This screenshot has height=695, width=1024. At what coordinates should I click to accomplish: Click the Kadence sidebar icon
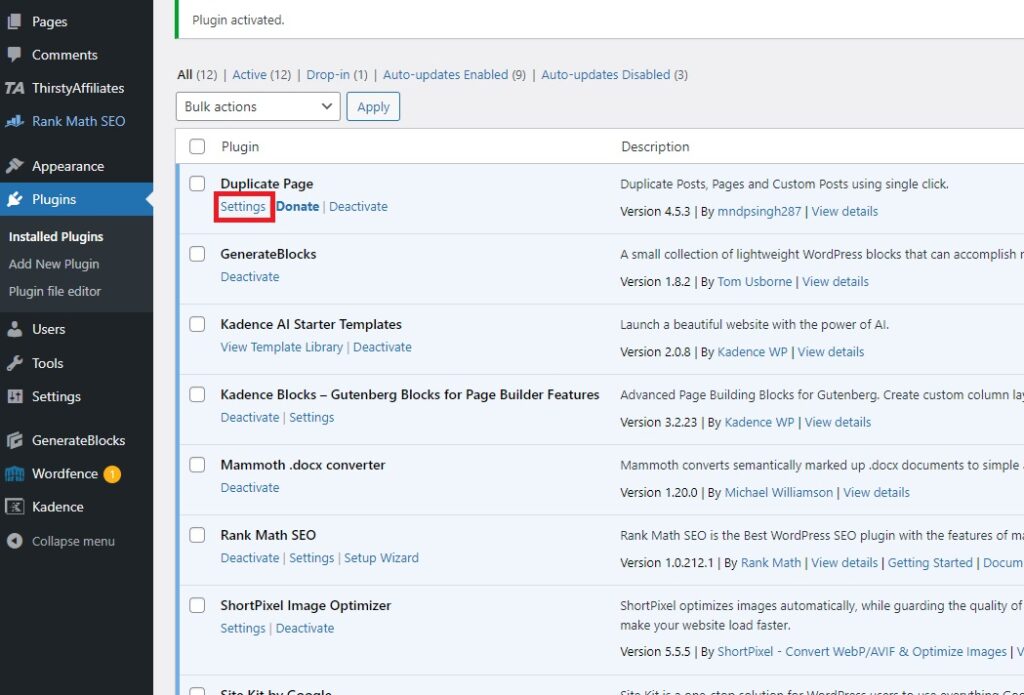coord(14,507)
